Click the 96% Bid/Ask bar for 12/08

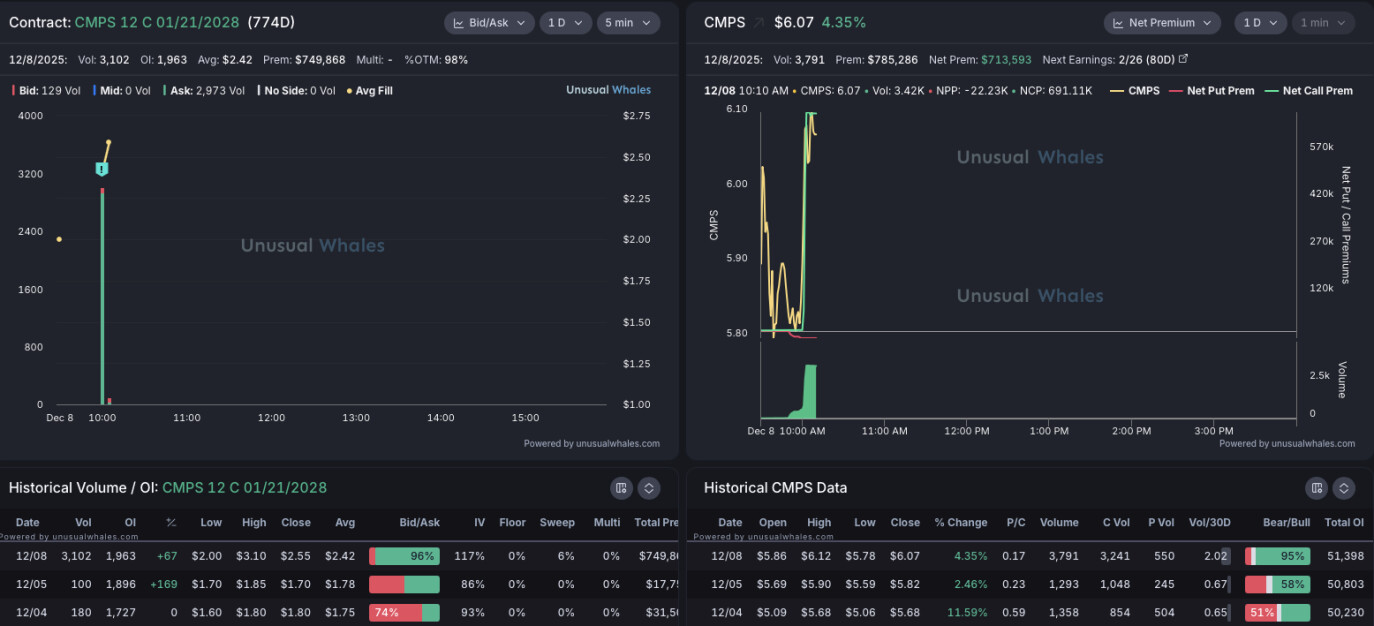click(x=404, y=556)
